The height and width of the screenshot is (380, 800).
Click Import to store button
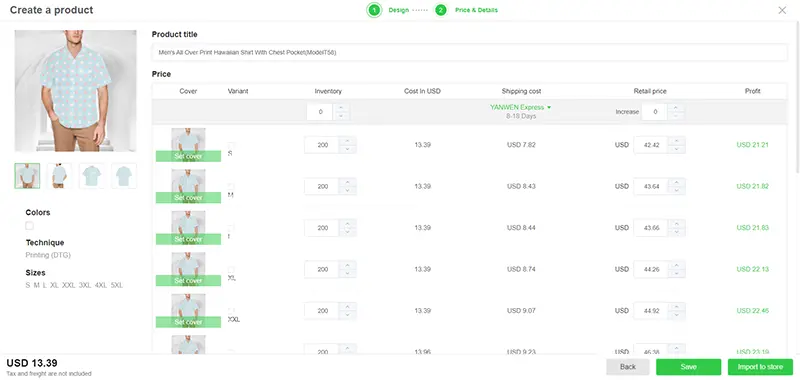pos(760,367)
